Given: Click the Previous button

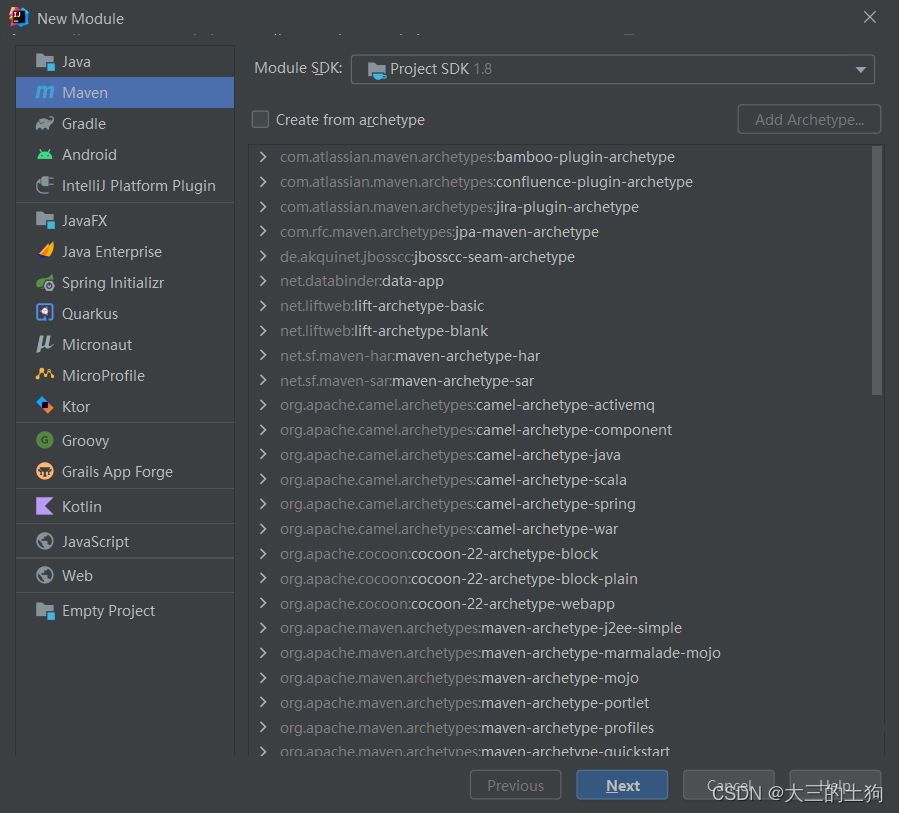Looking at the screenshot, I should click(x=515, y=785).
